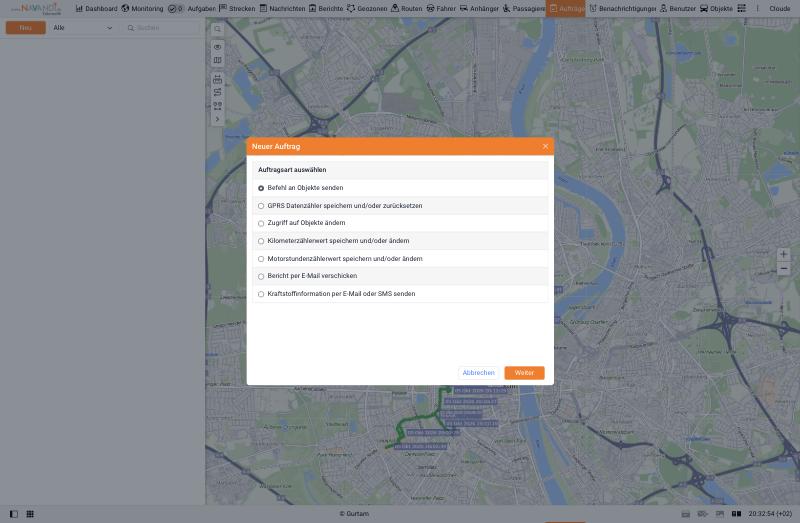Open the Fahrer tab

click(x=441, y=9)
